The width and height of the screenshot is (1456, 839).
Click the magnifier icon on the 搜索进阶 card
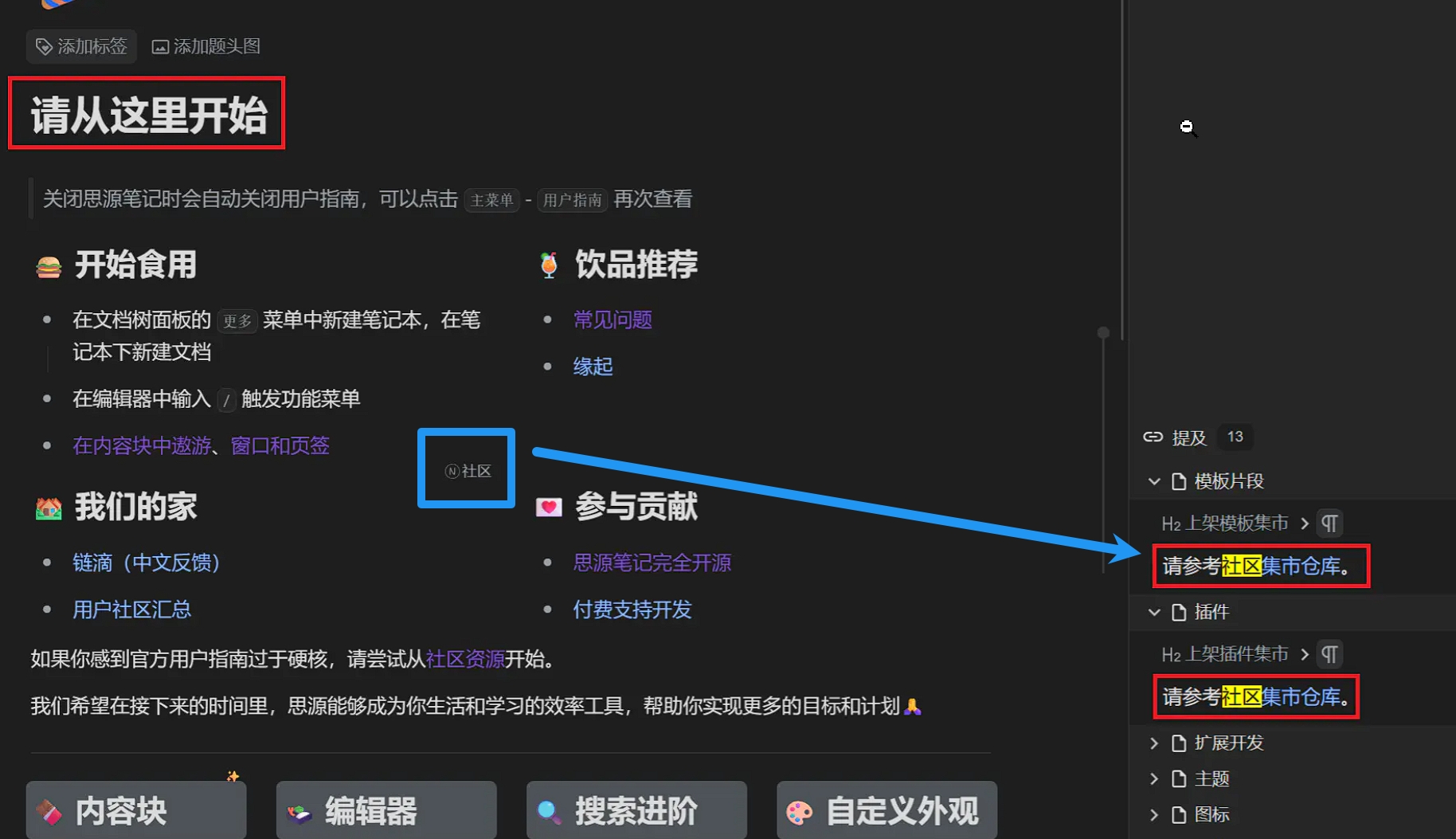[548, 811]
